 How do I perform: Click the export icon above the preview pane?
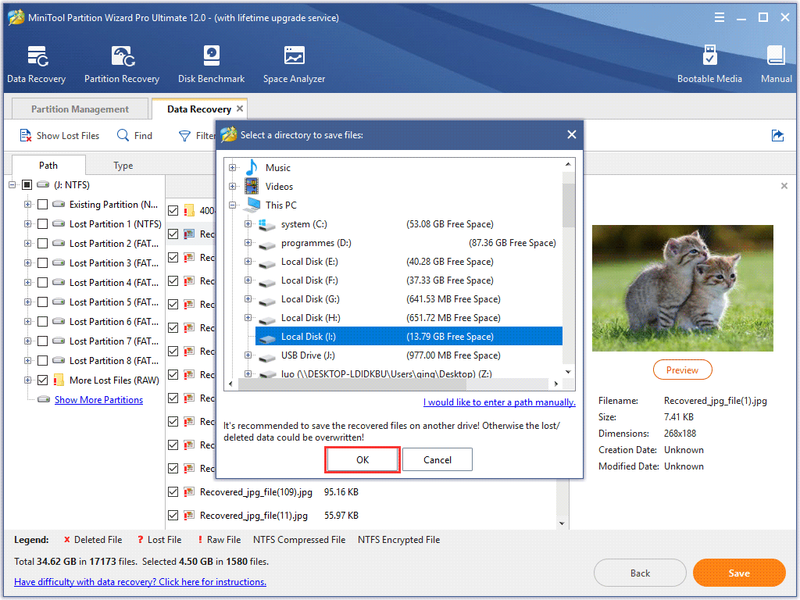778,136
